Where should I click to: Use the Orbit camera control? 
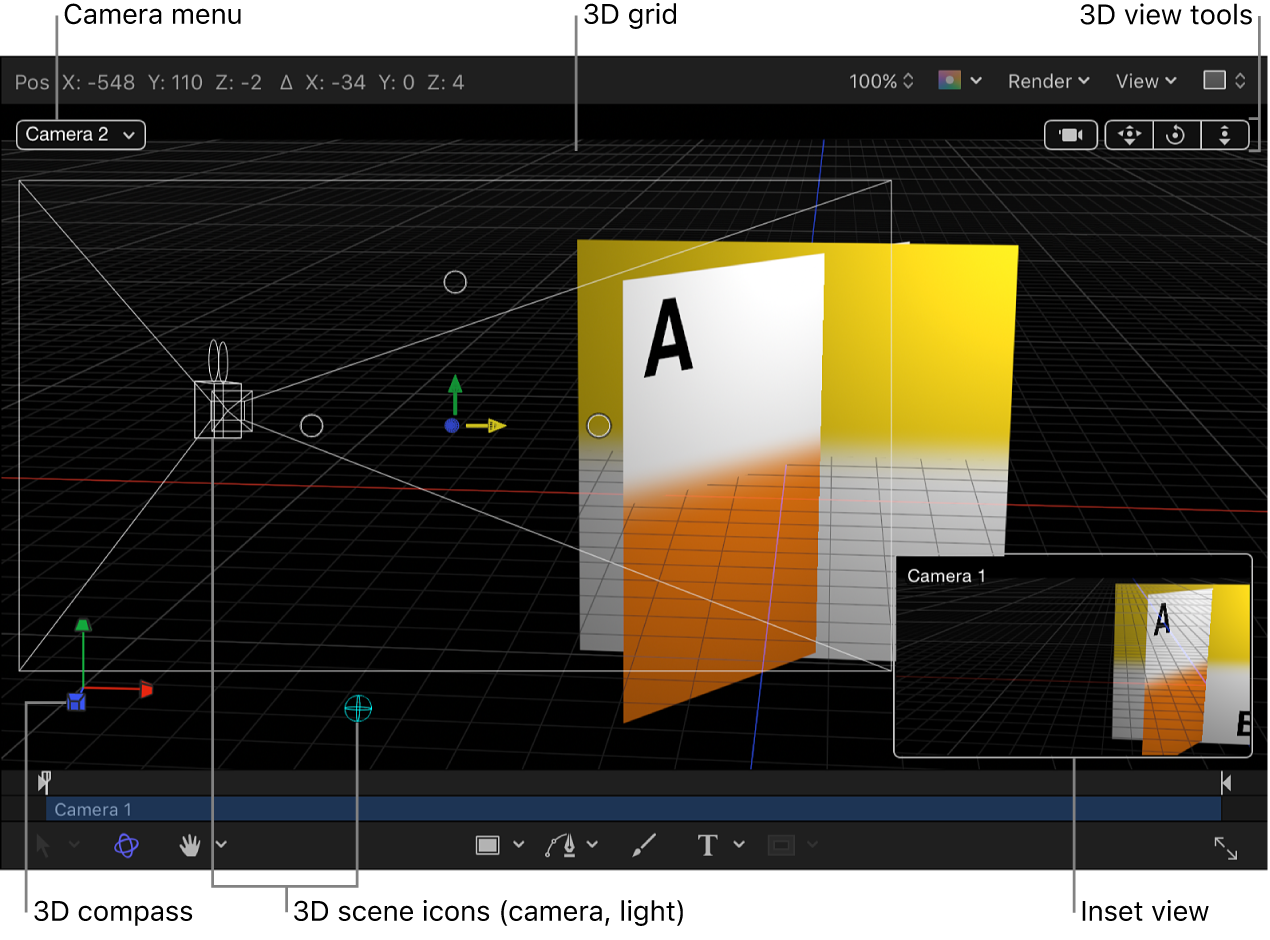coord(1176,135)
